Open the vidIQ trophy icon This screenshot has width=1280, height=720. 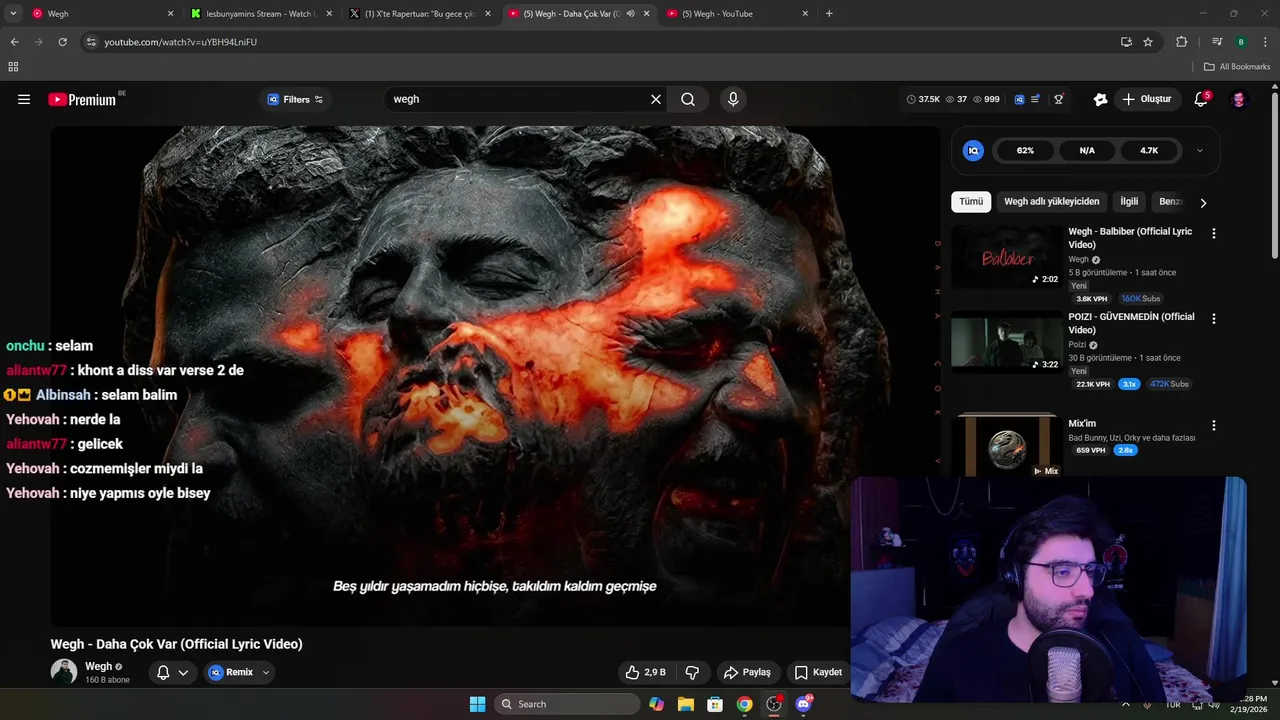click(1058, 99)
